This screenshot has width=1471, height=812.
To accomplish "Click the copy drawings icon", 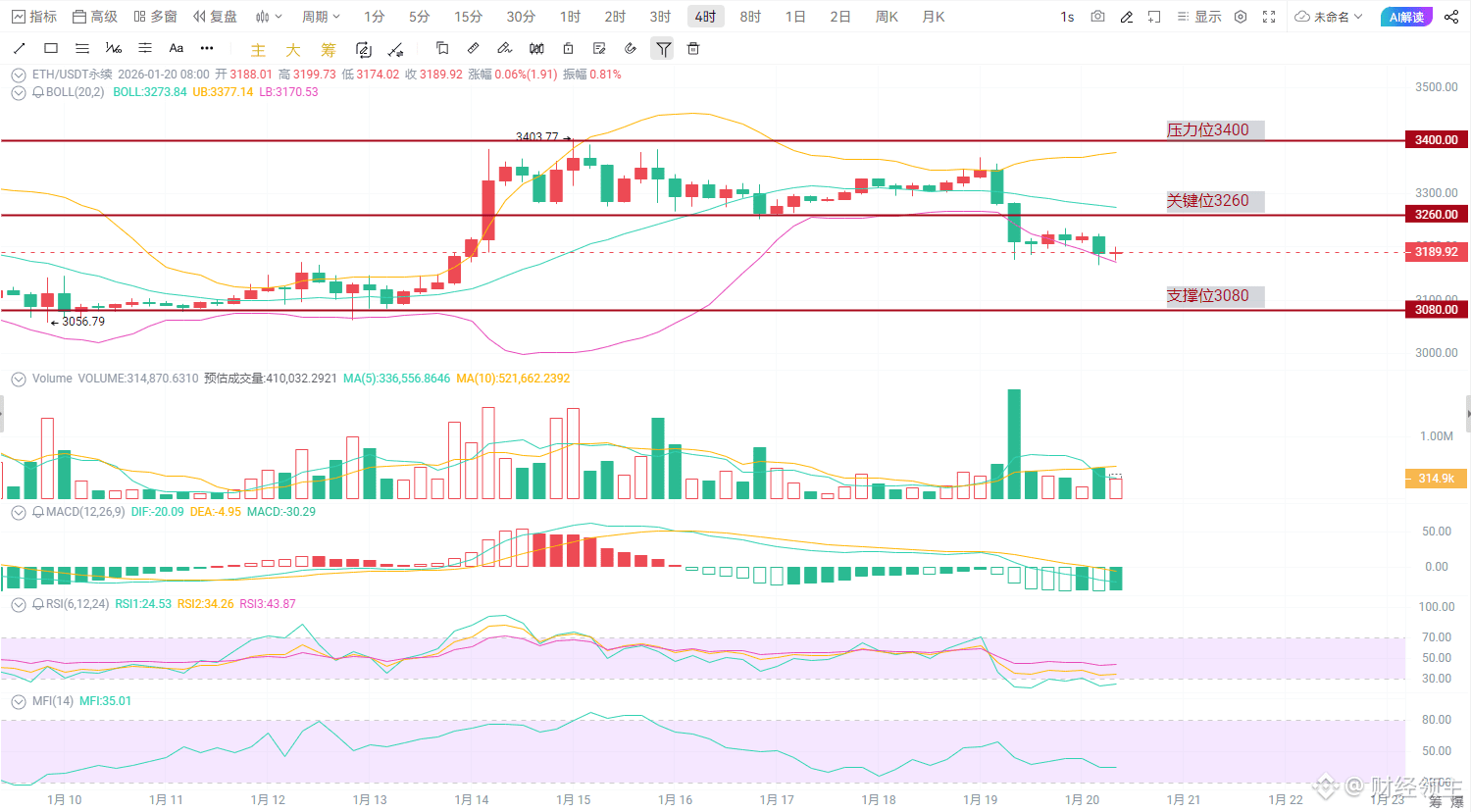I will coord(442,48).
